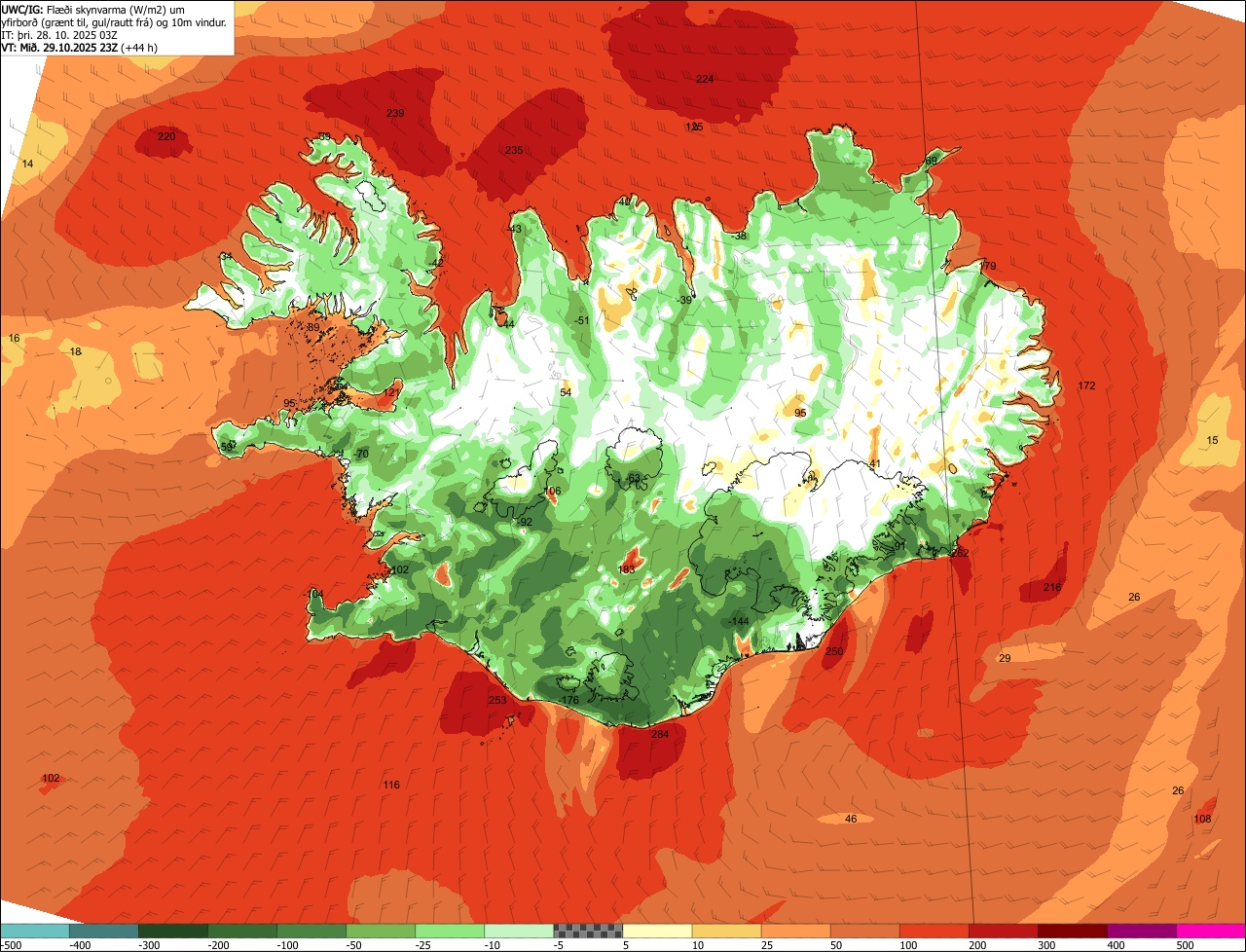Click the flux value 46 over the sea
This screenshot has width=1246, height=952.
pos(851,819)
